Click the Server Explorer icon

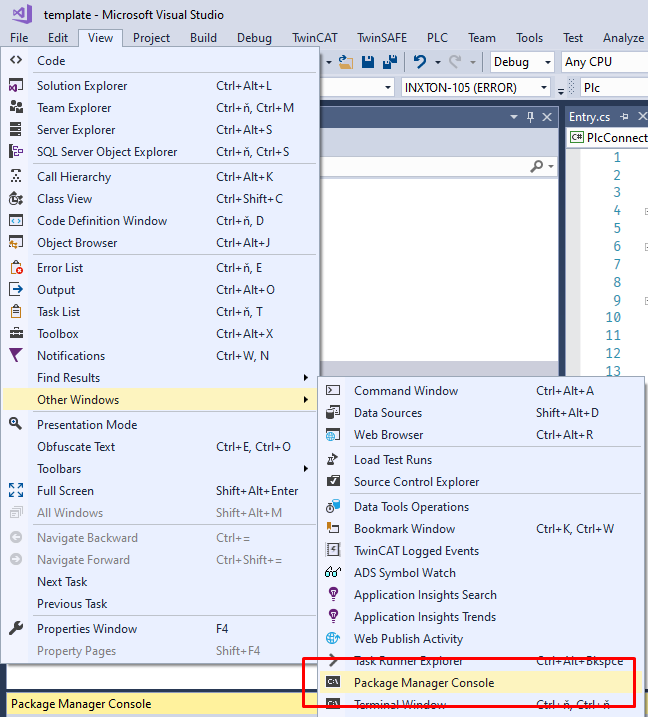(x=16, y=129)
